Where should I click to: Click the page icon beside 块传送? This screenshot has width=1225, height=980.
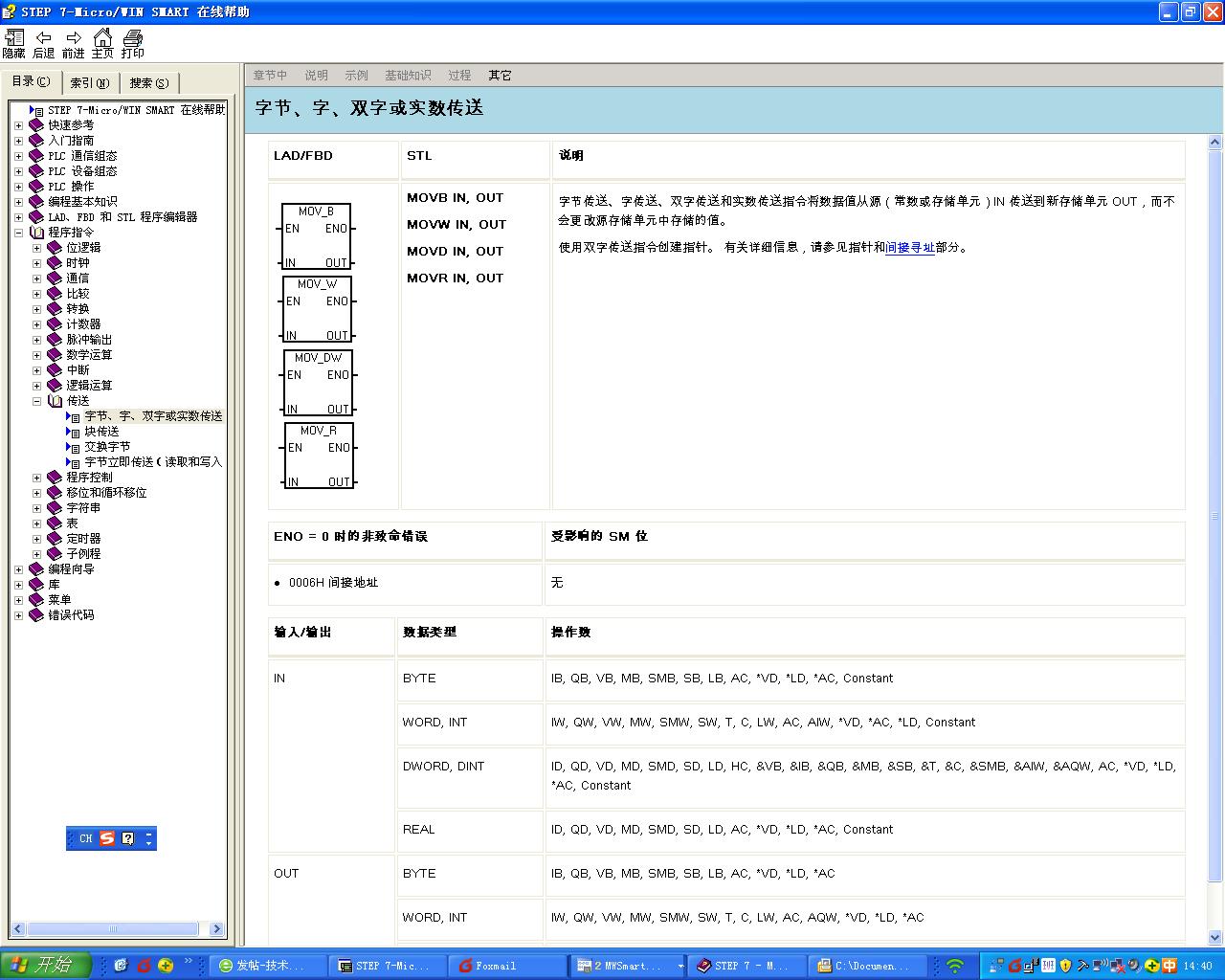click(x=73, y=432)
